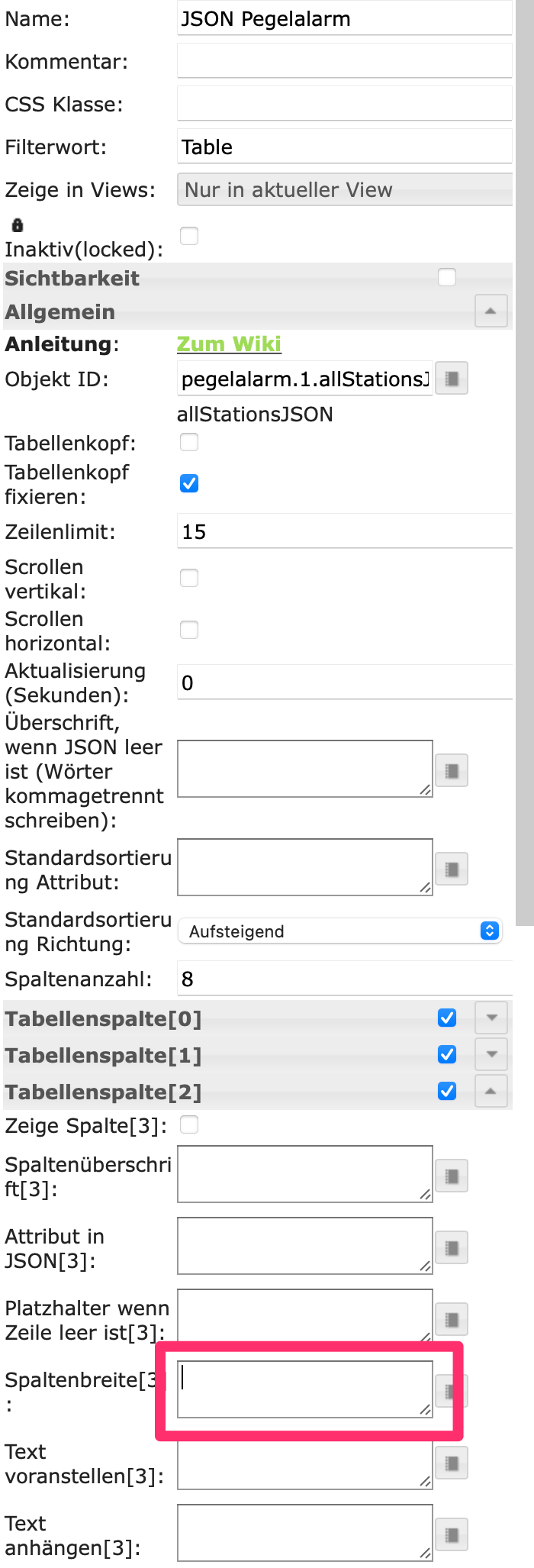Collapse the Tabellenspalte[2] section

pos(491,1091)
